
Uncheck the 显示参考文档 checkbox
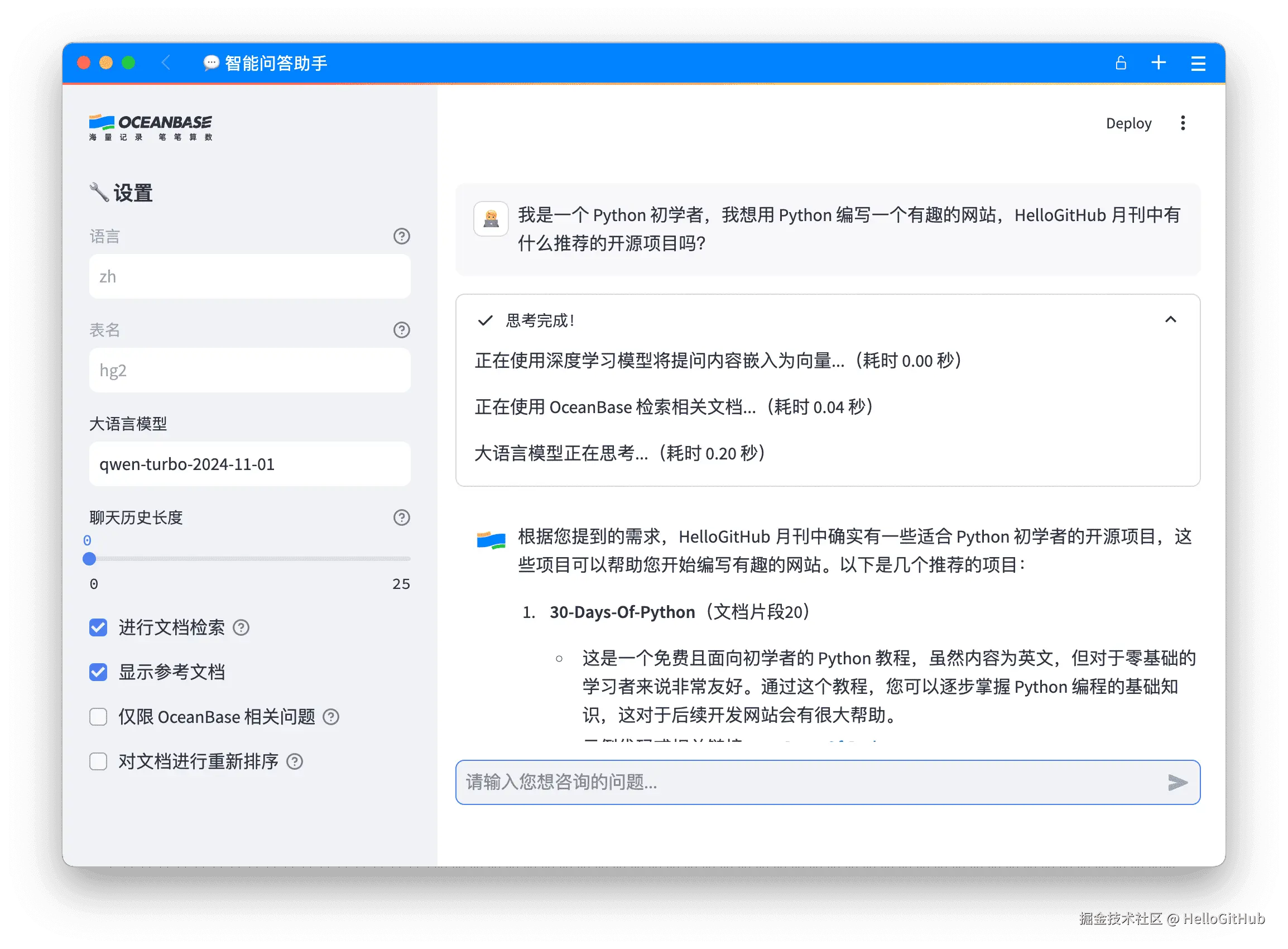click(98, 672)
